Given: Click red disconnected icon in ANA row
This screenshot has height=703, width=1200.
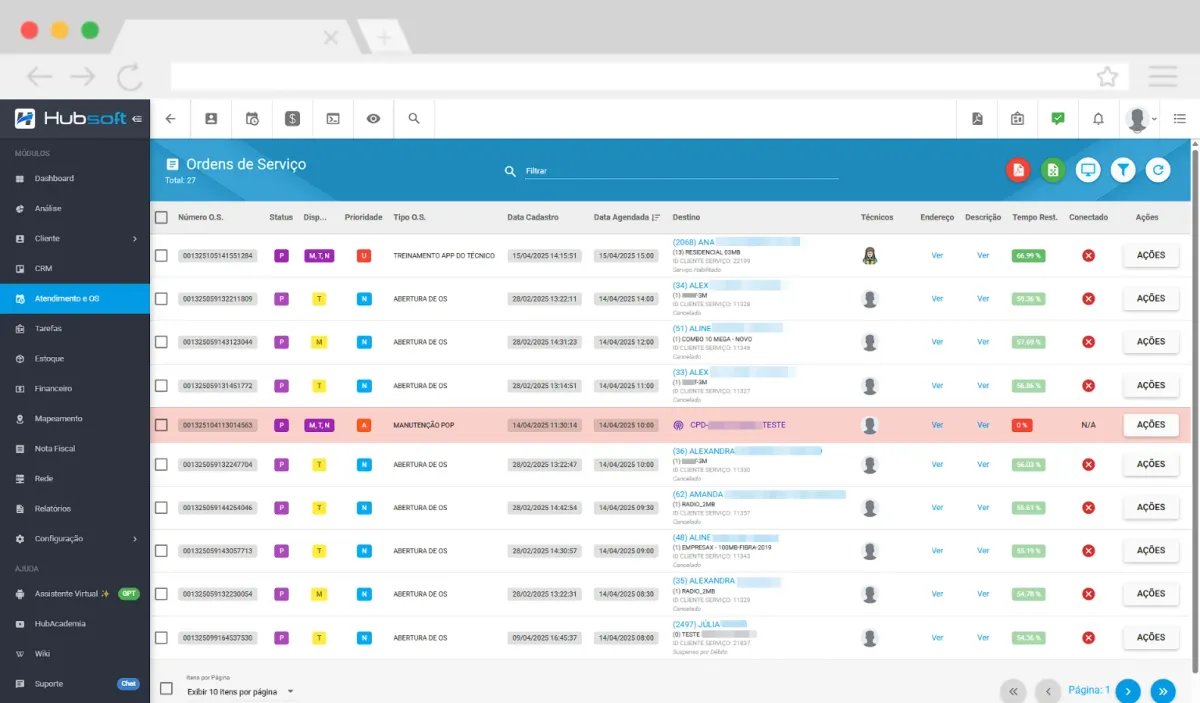Looking at the screenshot, I should click(1088, 255).
